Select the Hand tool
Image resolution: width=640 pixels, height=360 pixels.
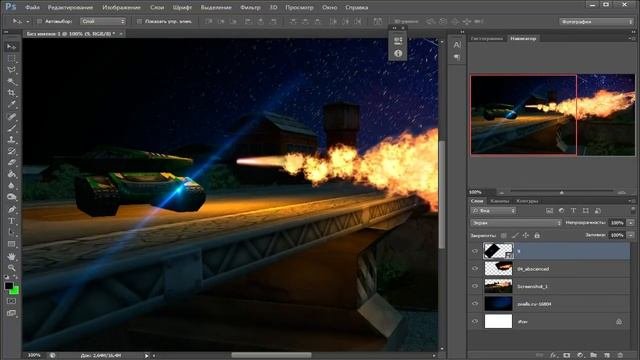coord(11,256)
